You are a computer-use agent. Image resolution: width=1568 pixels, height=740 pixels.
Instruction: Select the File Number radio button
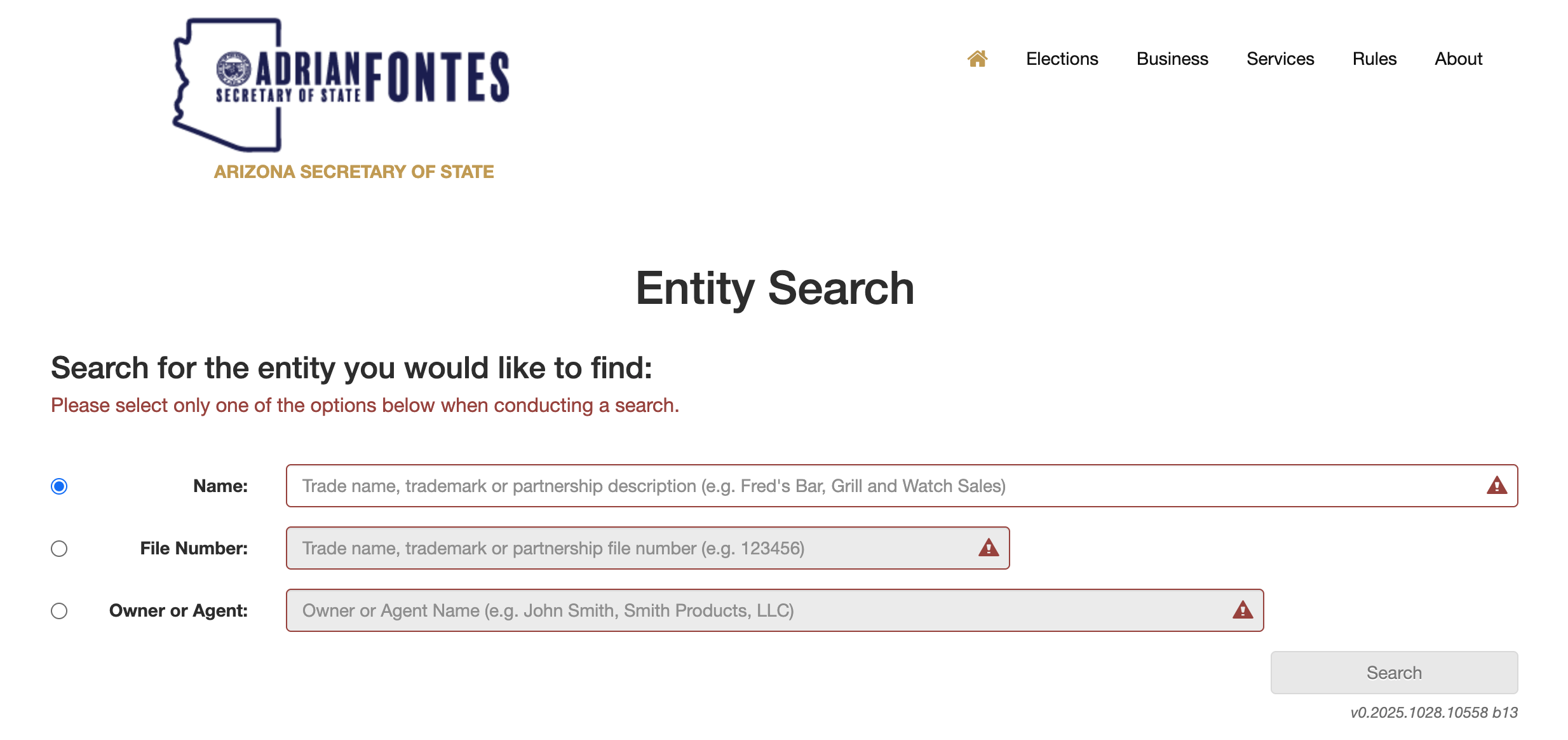pyautogui.click(x=59, y=549)
